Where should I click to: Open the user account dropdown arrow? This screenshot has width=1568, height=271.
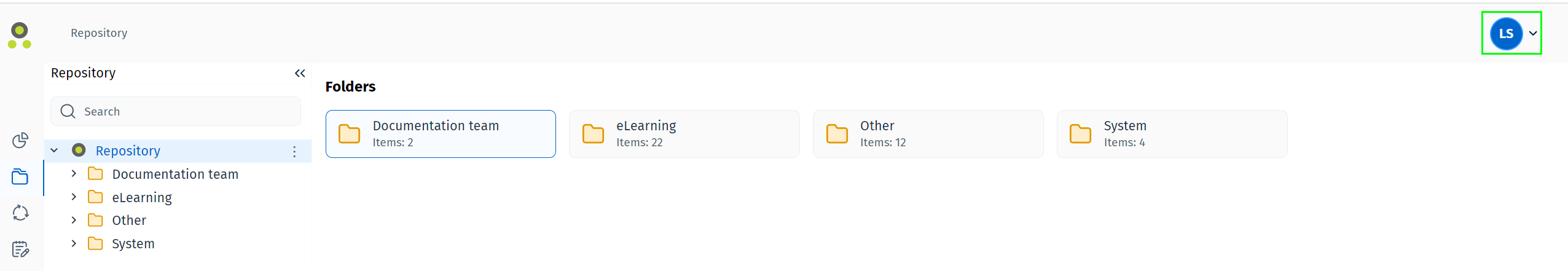point(1533,34)
